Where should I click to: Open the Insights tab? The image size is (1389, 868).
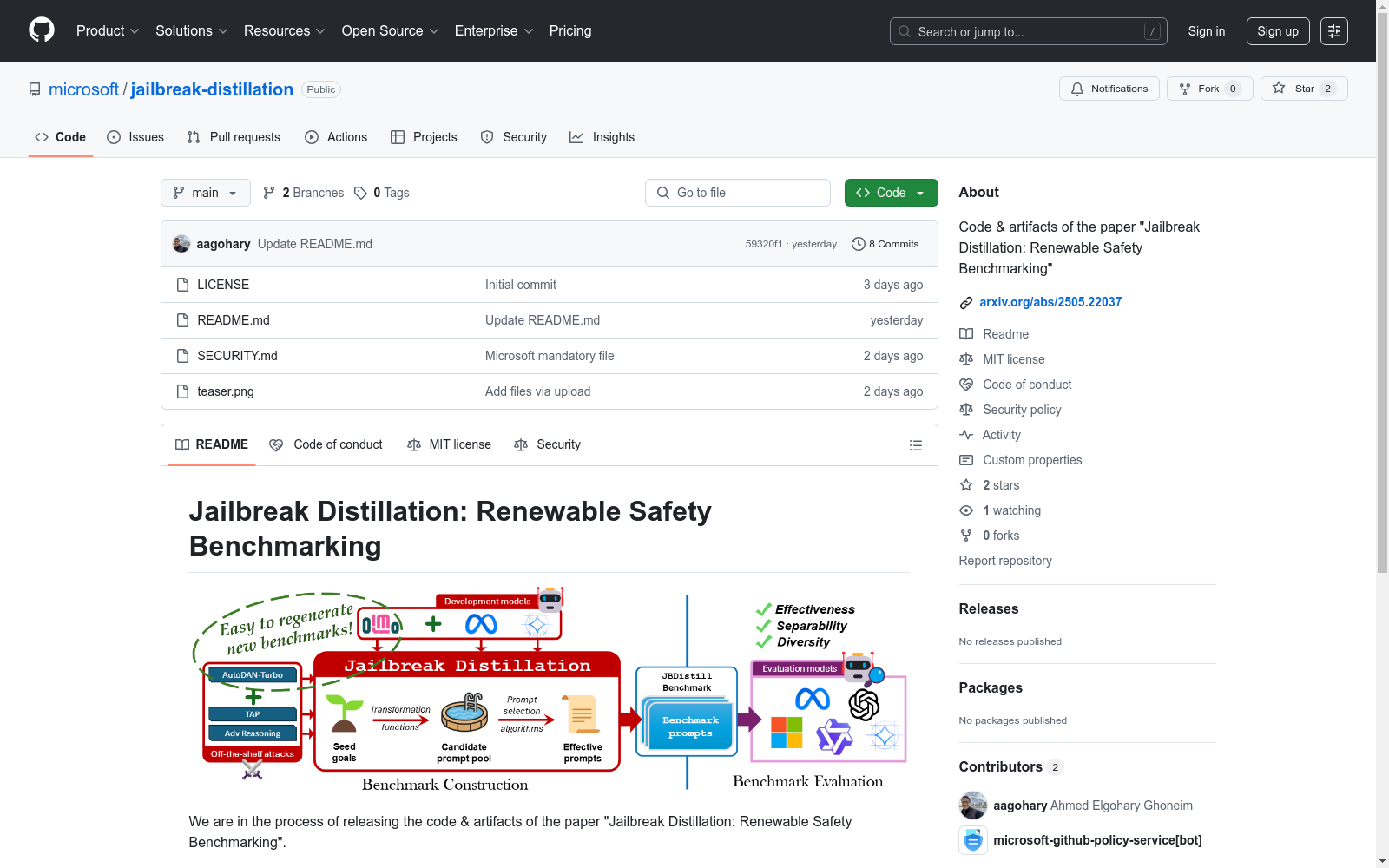(x=602, y=137)
